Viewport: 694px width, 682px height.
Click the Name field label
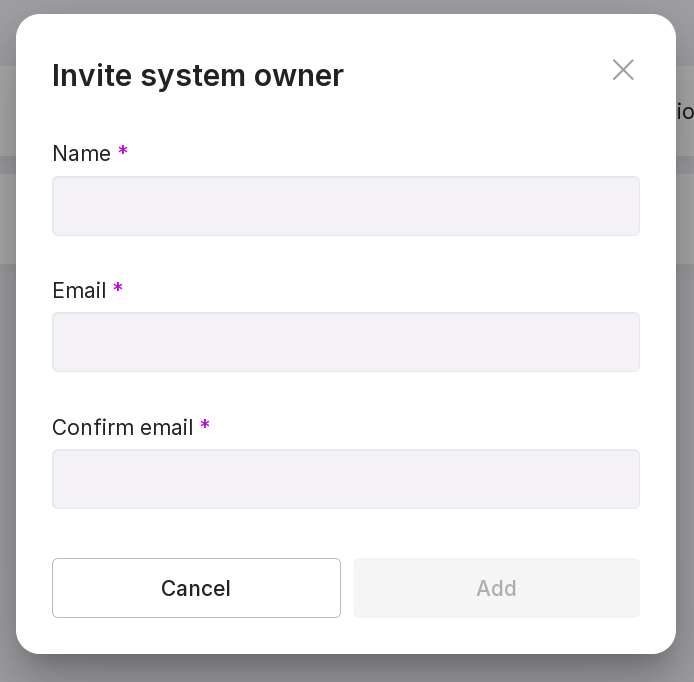click(81, 154)
